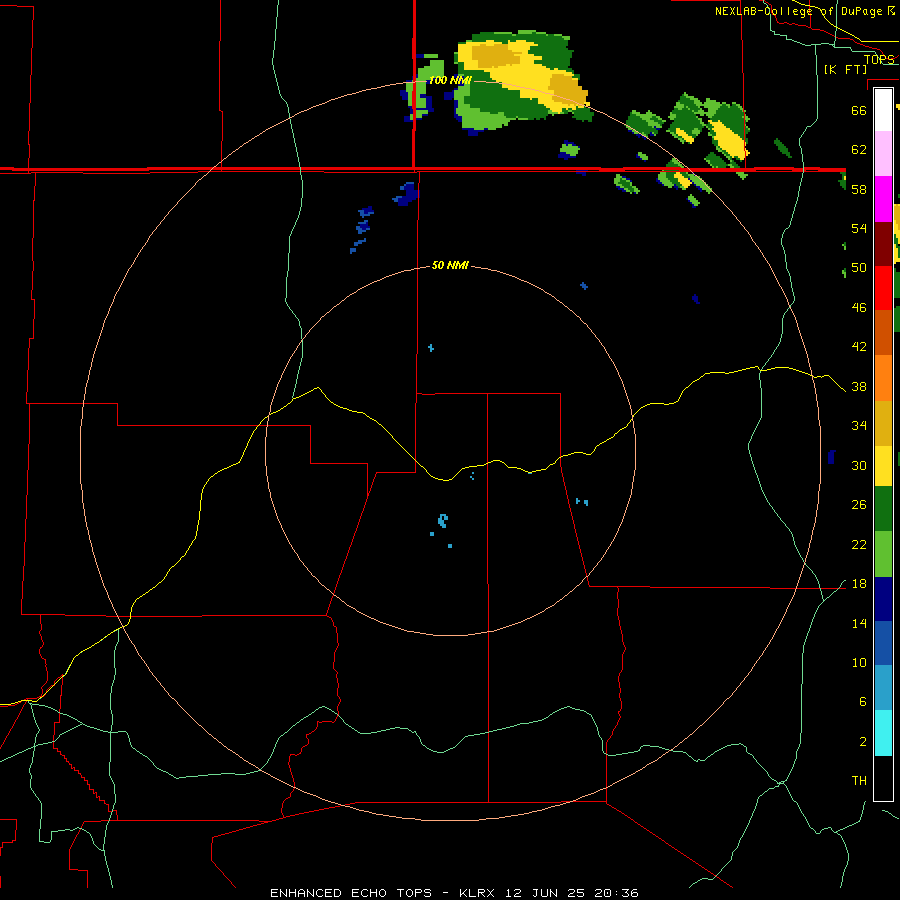Click the "50 NMI" range ring label

[450, 265]
